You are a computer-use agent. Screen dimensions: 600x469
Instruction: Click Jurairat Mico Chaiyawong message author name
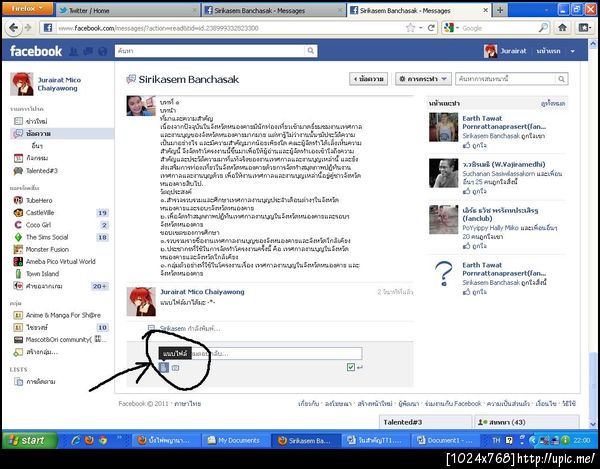(202, 292)
